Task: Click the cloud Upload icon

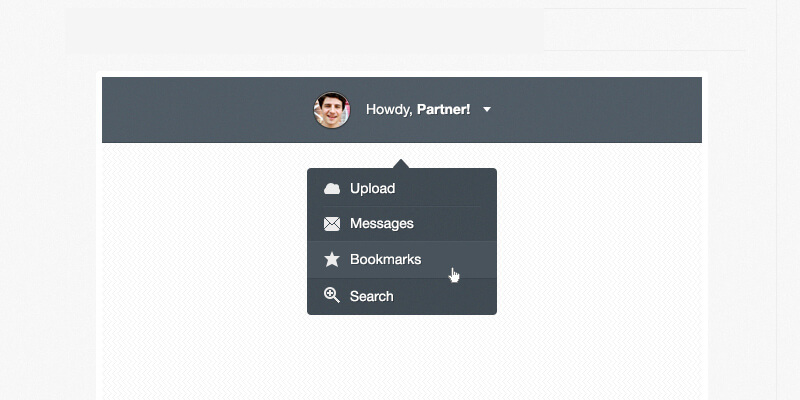Action: pyautogui.click(x=332, y=188)
